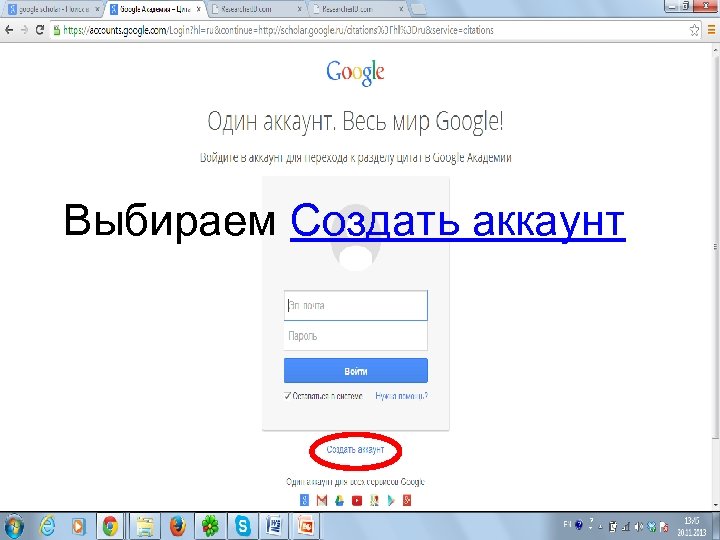
Task: Click the green SSL padlock icon
Action: [x=57, y=31]
